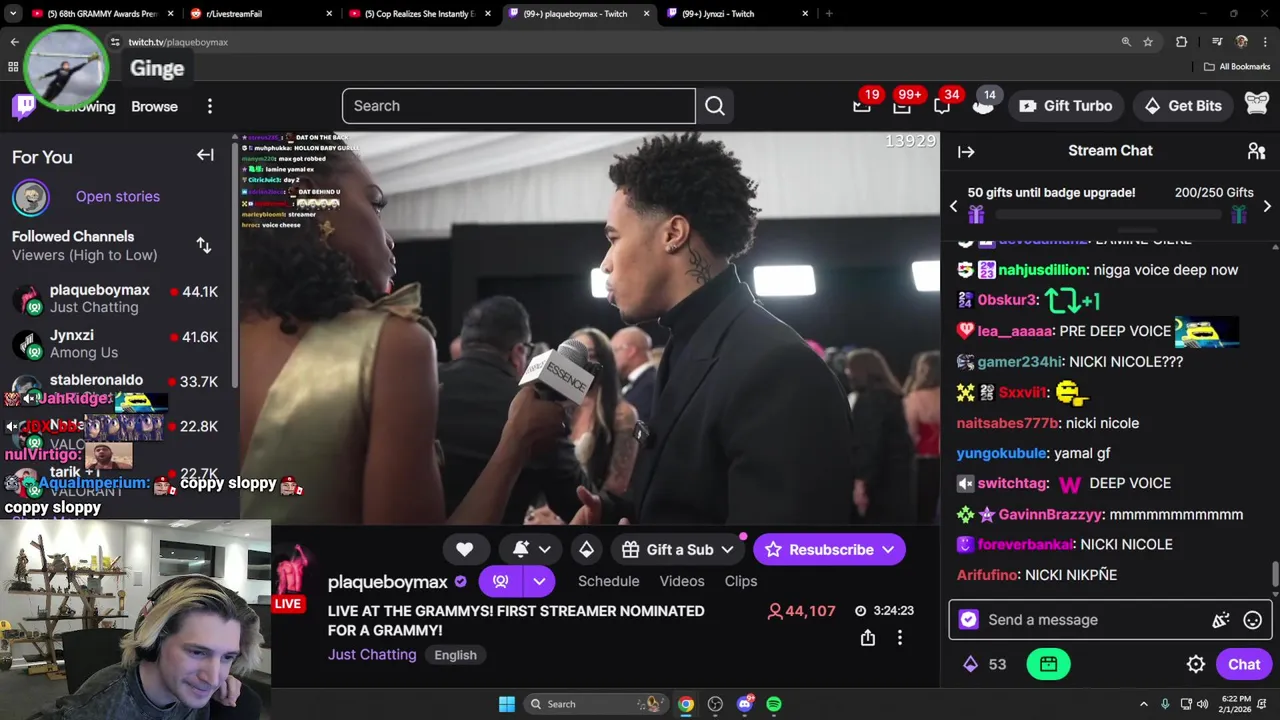
Task: Open chat settings gear
Action: click(1195, 664)
